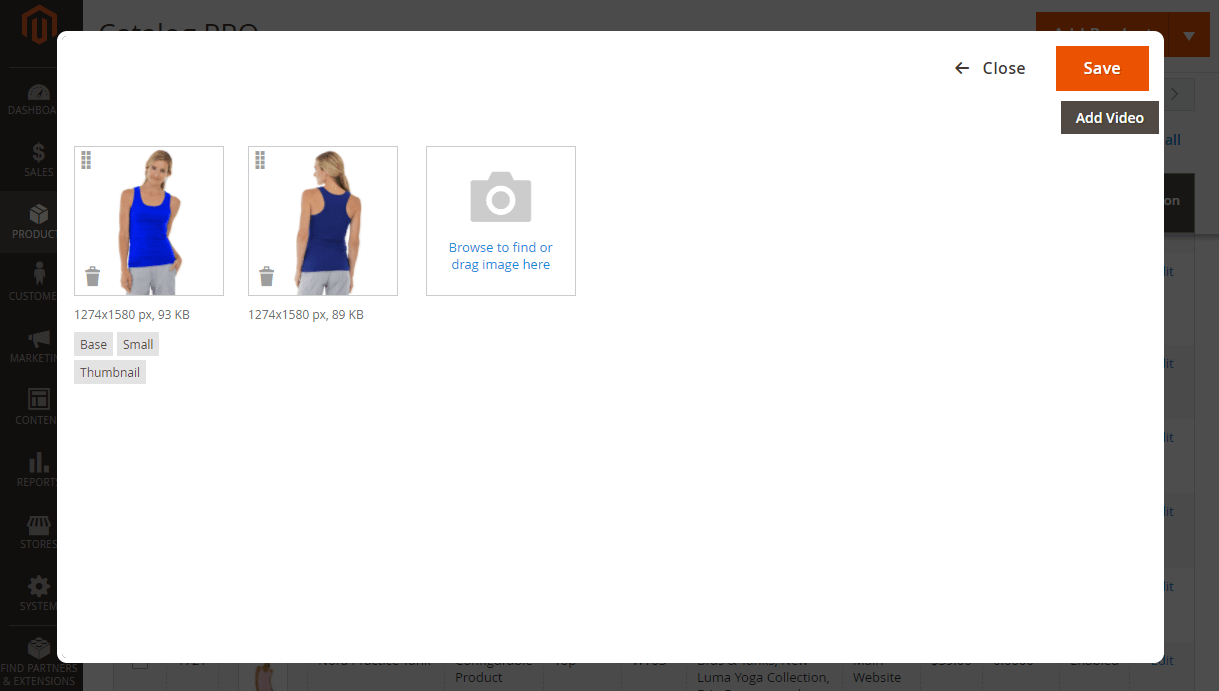Open Reports section in the sidebar
Viewport: 1219px width, 691px height.
[38, 470]
